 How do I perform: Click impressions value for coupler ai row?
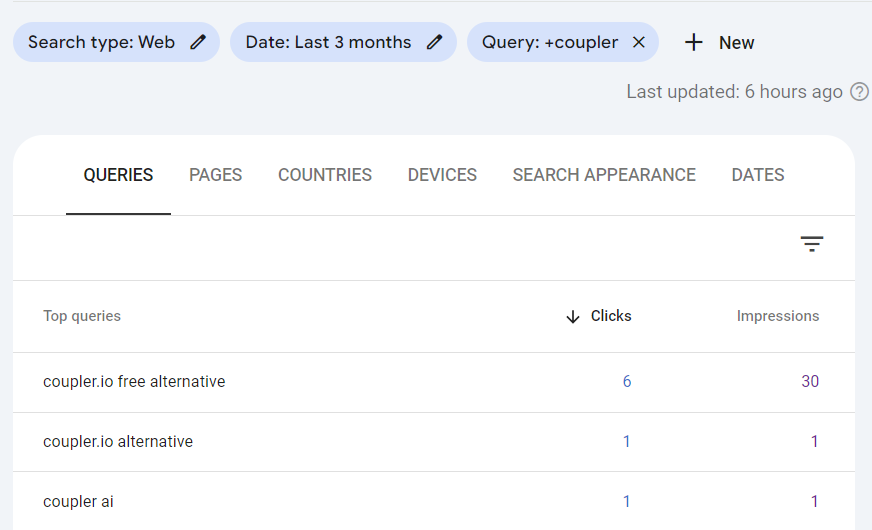tap(814, 502)
